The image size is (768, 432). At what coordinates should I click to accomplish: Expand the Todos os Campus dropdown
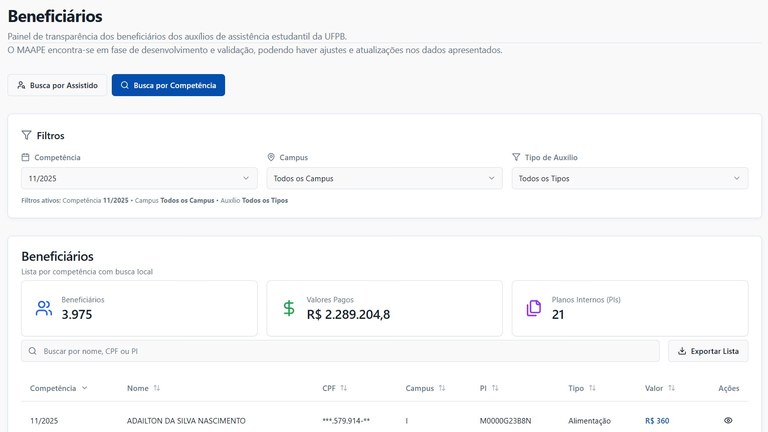click(x=384, y=178)
